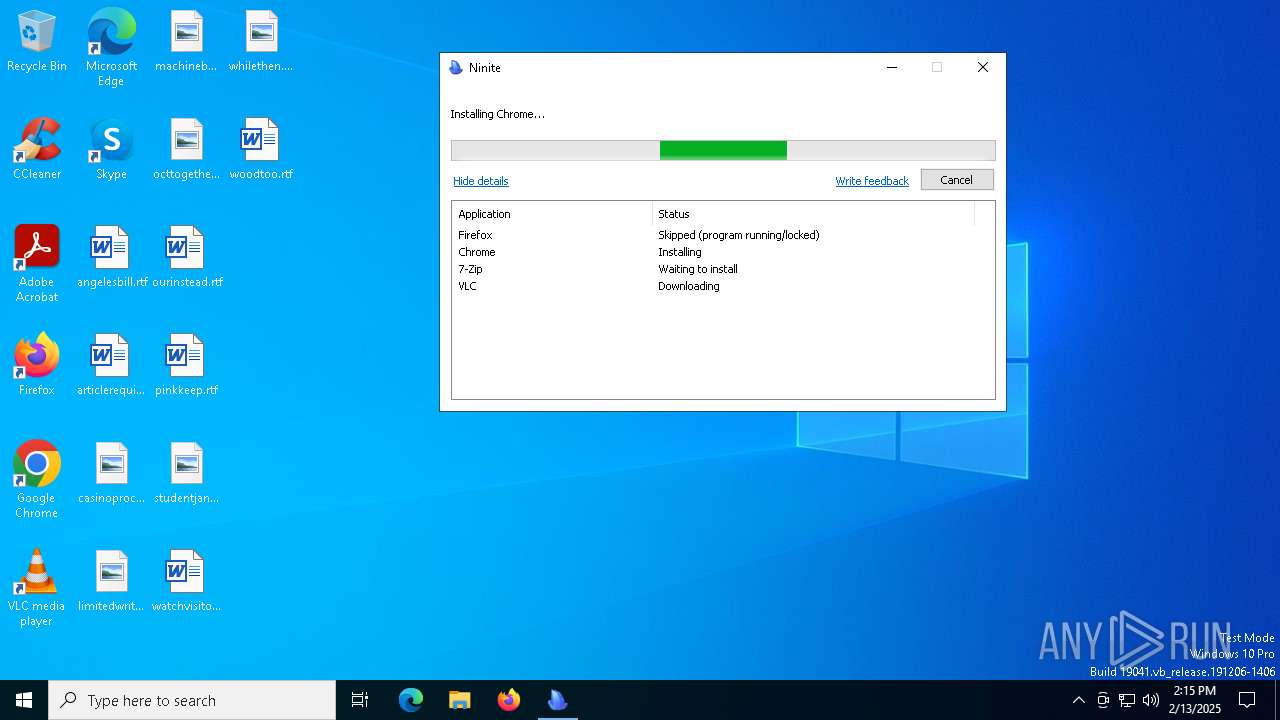The width and height of the screenshot is (1280, 720).
Task: Click the Hide details link
Action: [481, 181]
